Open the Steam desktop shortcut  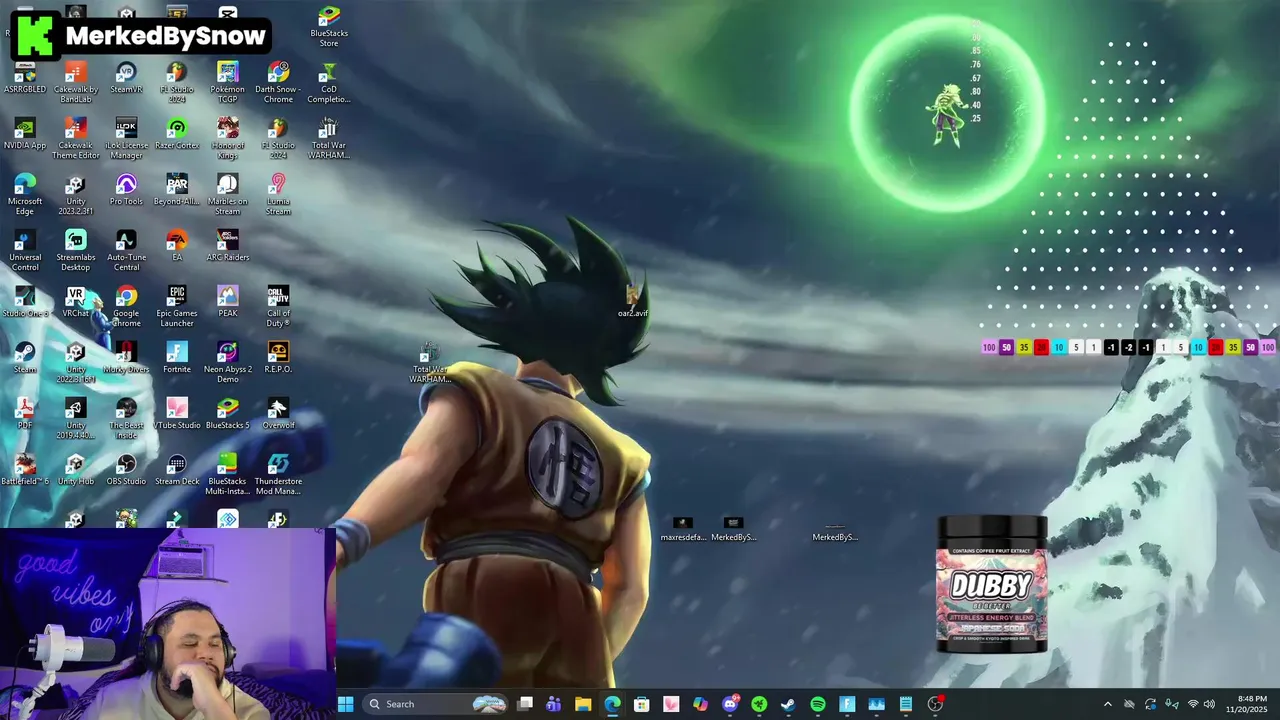click(25, 359)
